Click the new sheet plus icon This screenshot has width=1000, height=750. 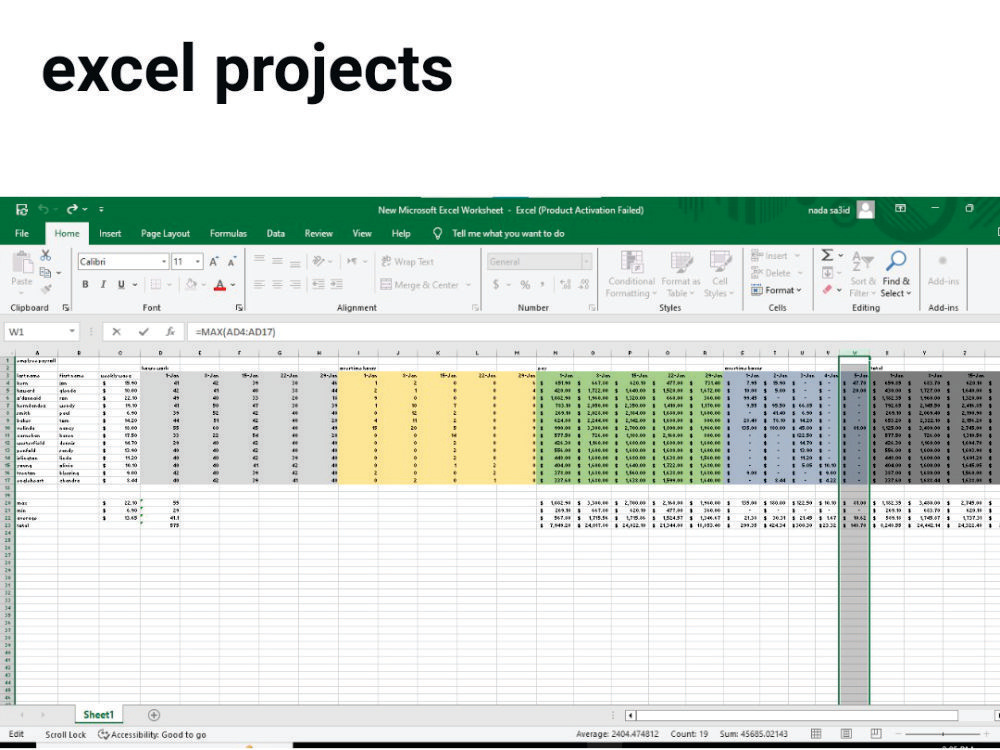[154, 715]
